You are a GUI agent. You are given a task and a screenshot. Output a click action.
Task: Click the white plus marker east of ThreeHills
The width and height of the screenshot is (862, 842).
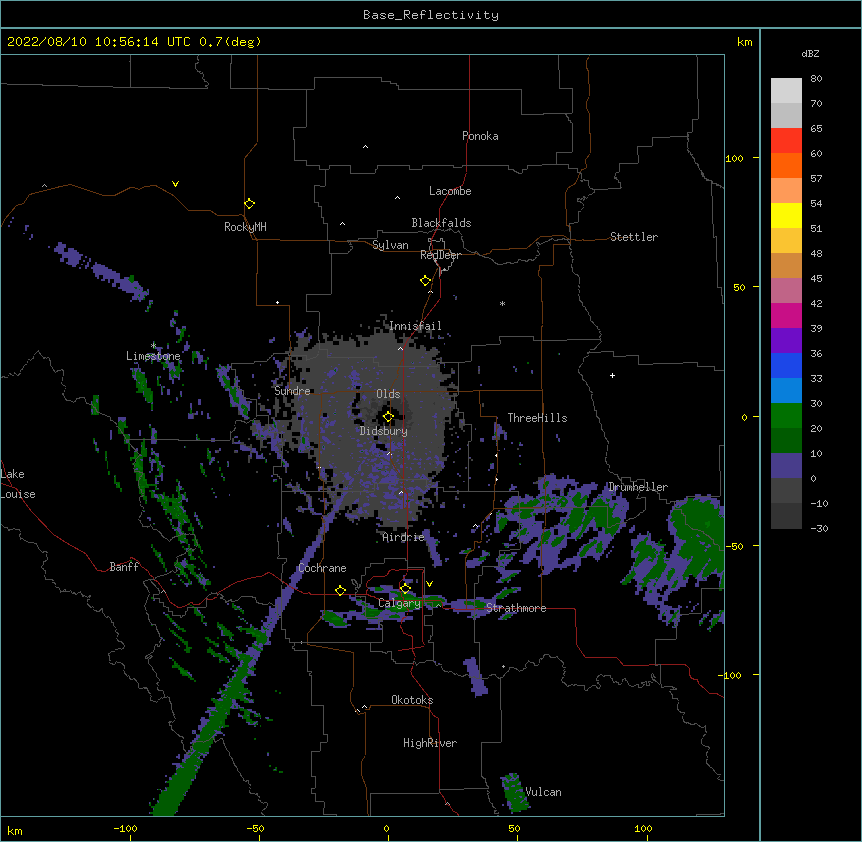[x=612, y=375]
